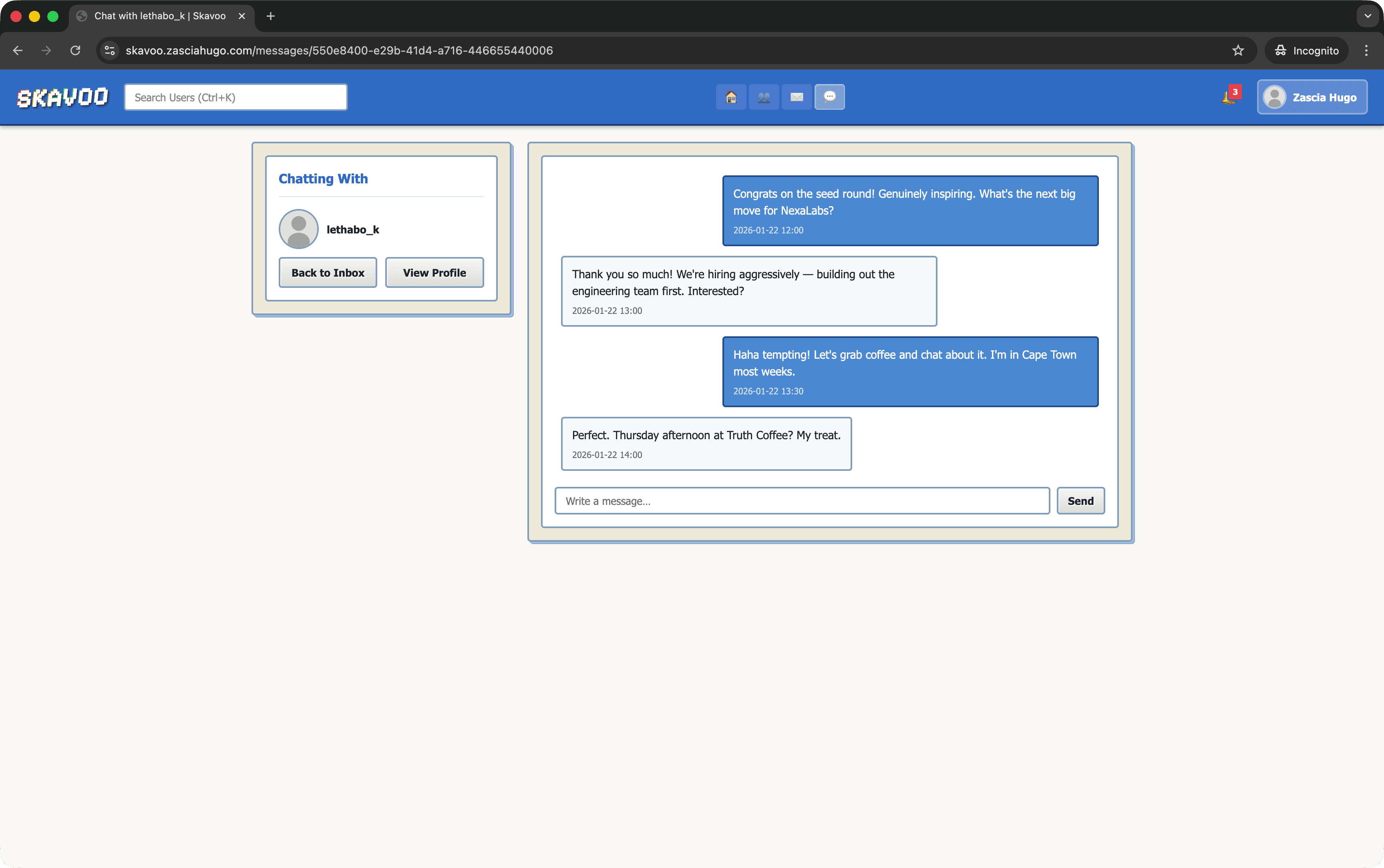Click the Skavoo logo
The image size is (1384, 868).
pos(62,98)
